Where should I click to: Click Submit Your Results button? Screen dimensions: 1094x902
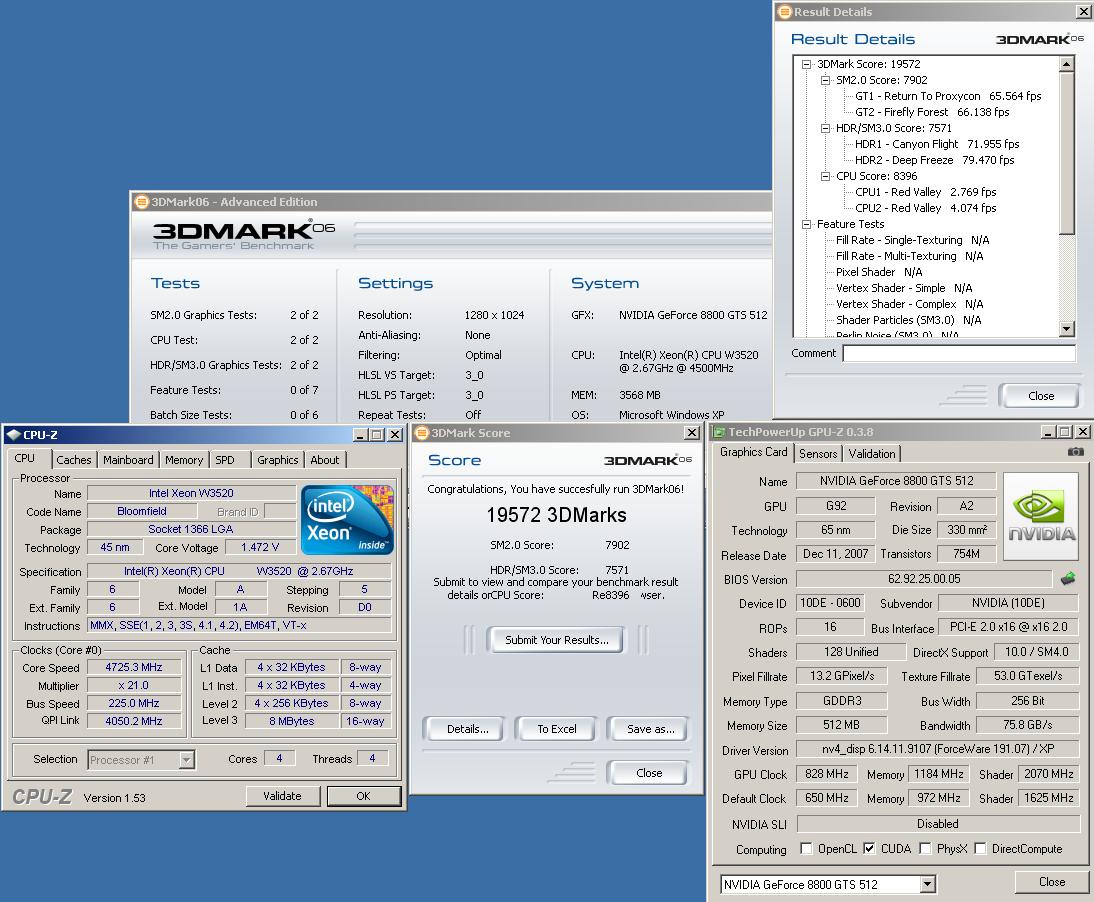coord(556,640)
